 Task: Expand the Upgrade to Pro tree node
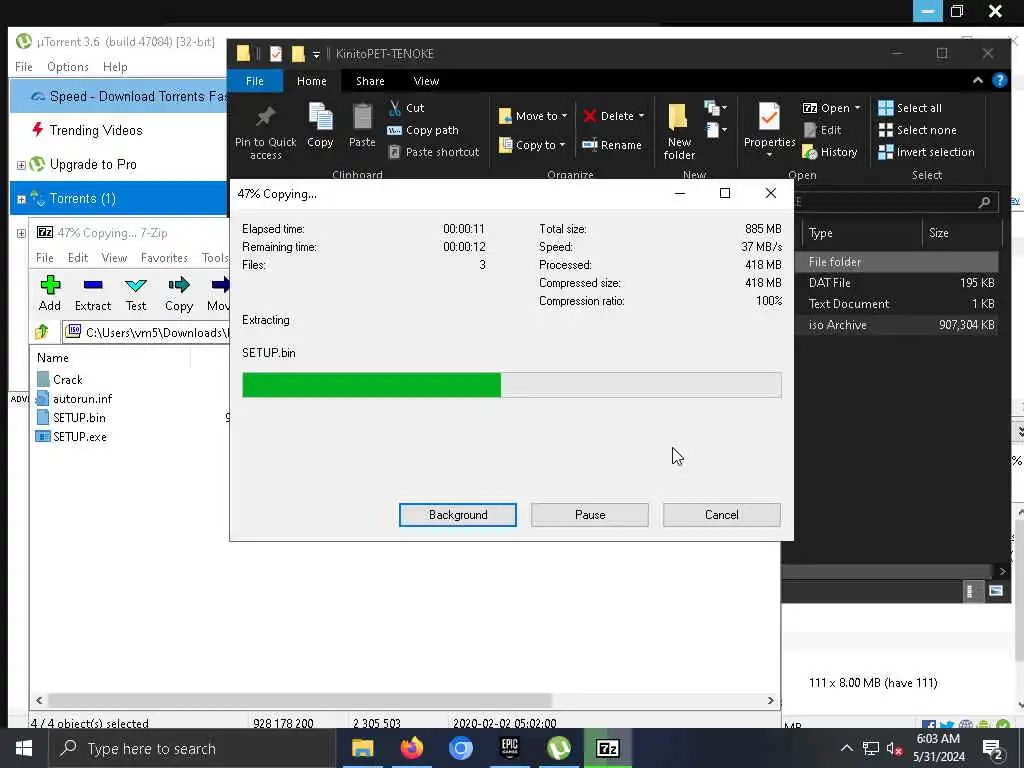(x=21, y=165)
